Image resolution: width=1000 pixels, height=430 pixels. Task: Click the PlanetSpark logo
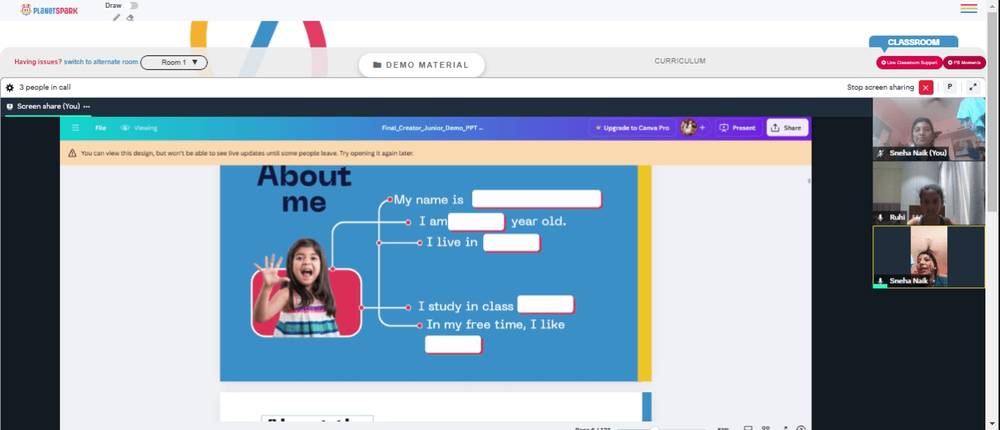[49, 10]
